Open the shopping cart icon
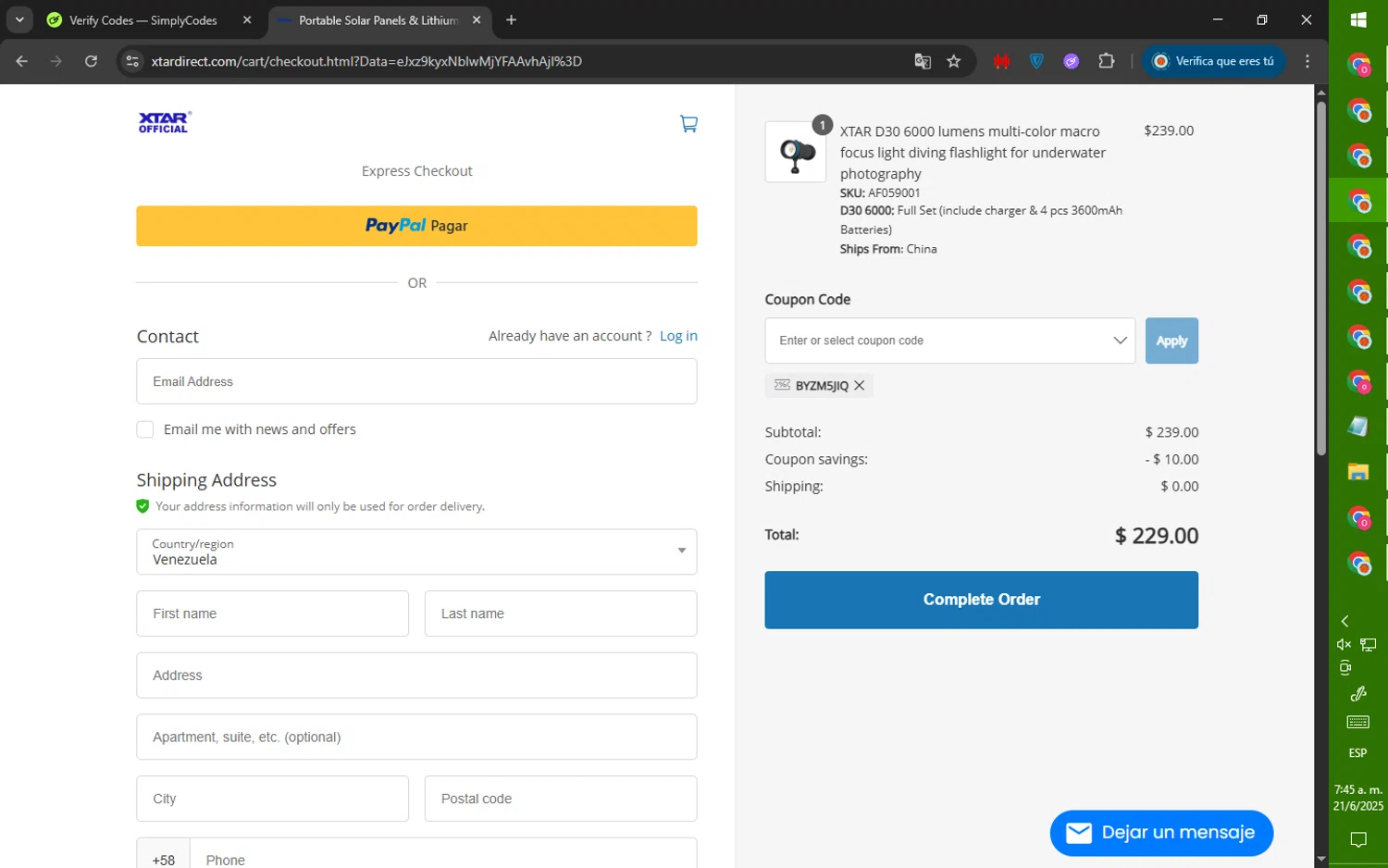The width and height of the screenshot is (1388, 868). click(x=688, y=123)
